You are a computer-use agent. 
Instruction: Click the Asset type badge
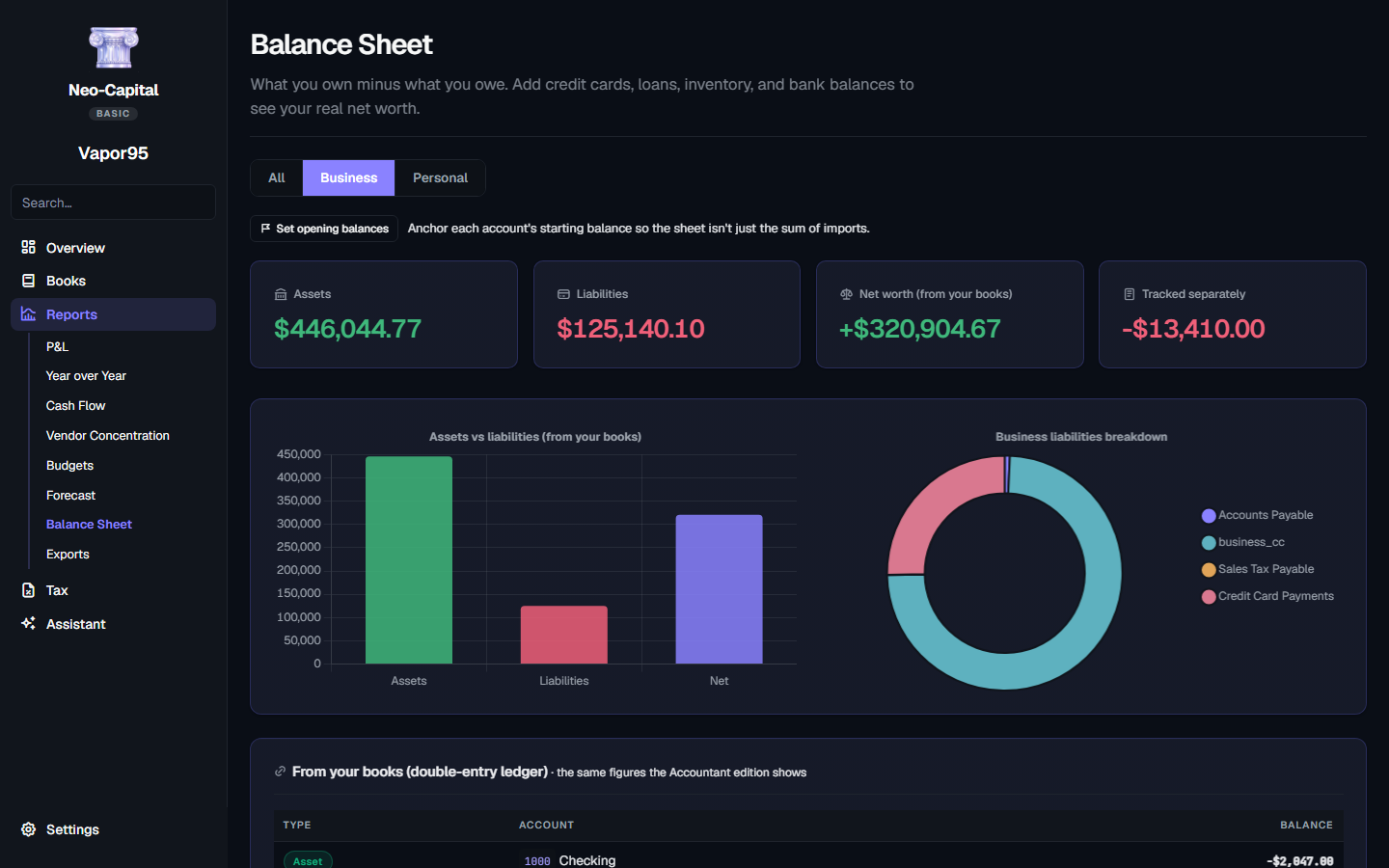[308, 860]
